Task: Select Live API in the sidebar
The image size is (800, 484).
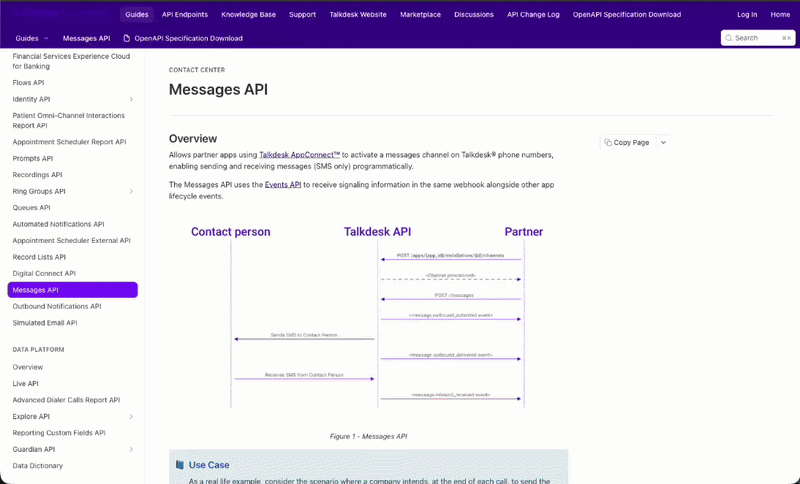Action: 26,384
